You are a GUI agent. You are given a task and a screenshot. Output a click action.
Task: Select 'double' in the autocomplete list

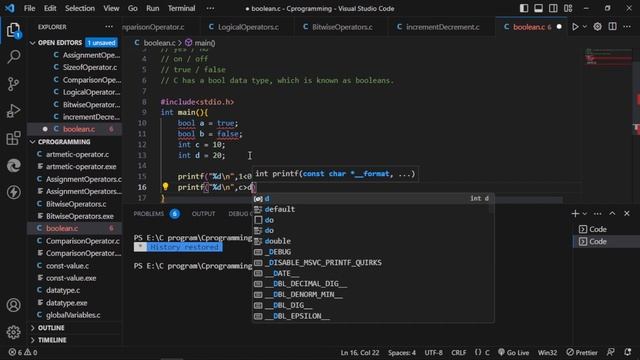[x=373, y=241]
